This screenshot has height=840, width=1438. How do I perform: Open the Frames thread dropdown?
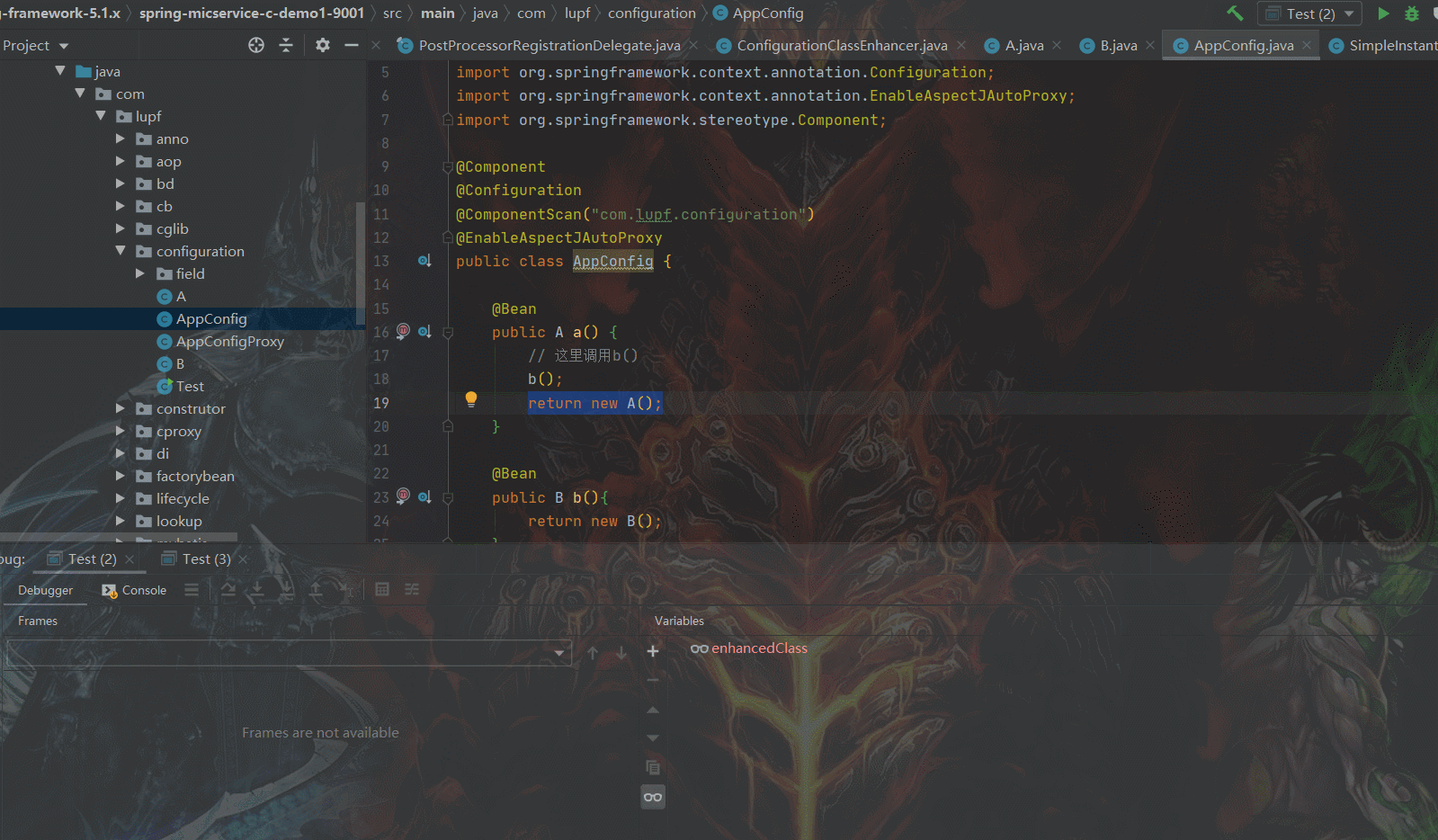(289, 653)
